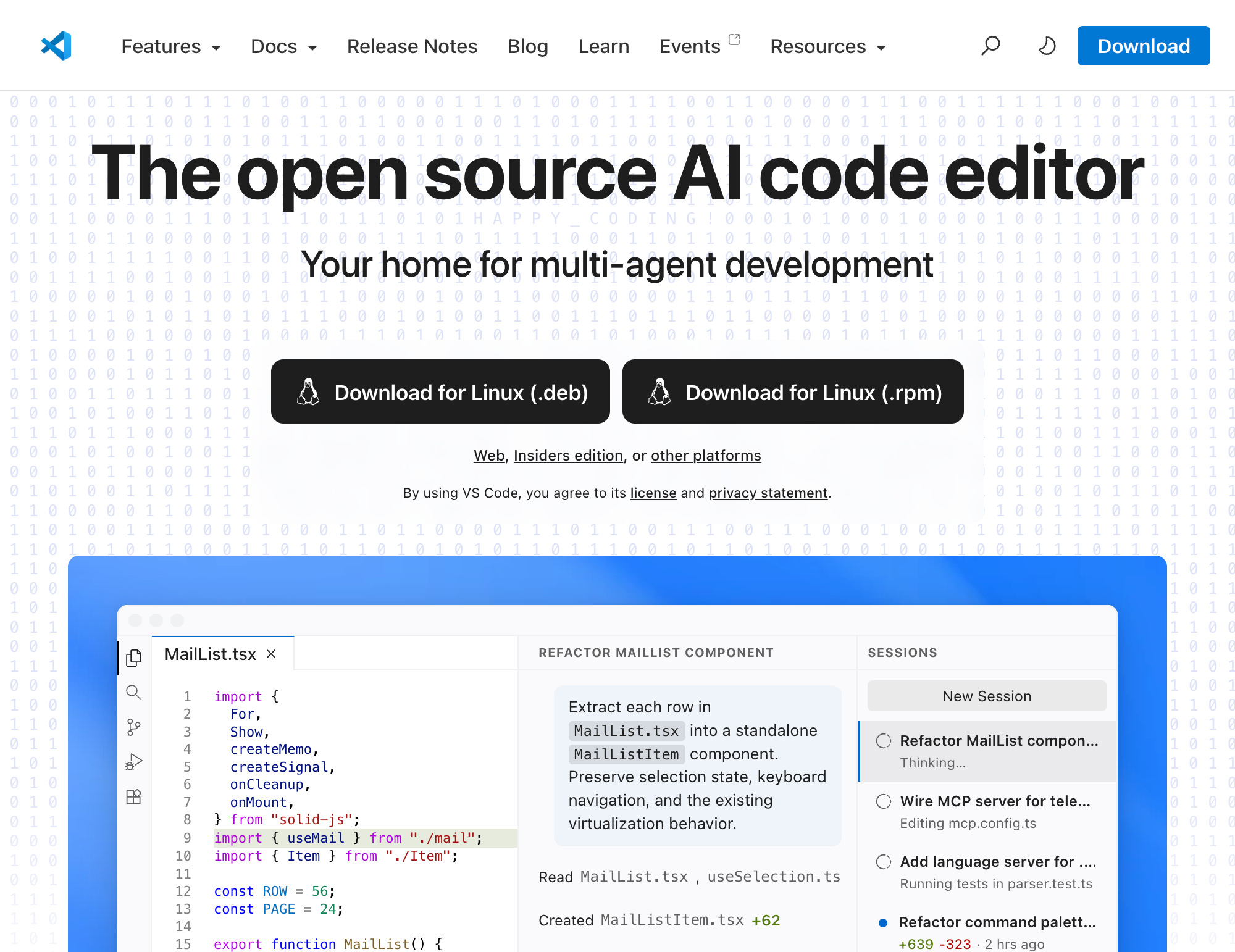Click spinner icon beside Add language server session
Screen dimensions: 1235x952
coord(884,862)
